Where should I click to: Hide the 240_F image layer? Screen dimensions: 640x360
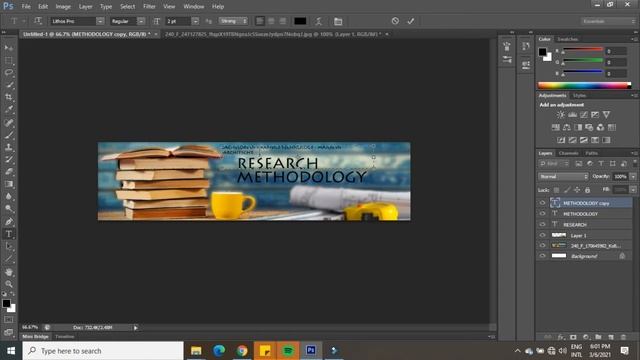coord(542,246)
